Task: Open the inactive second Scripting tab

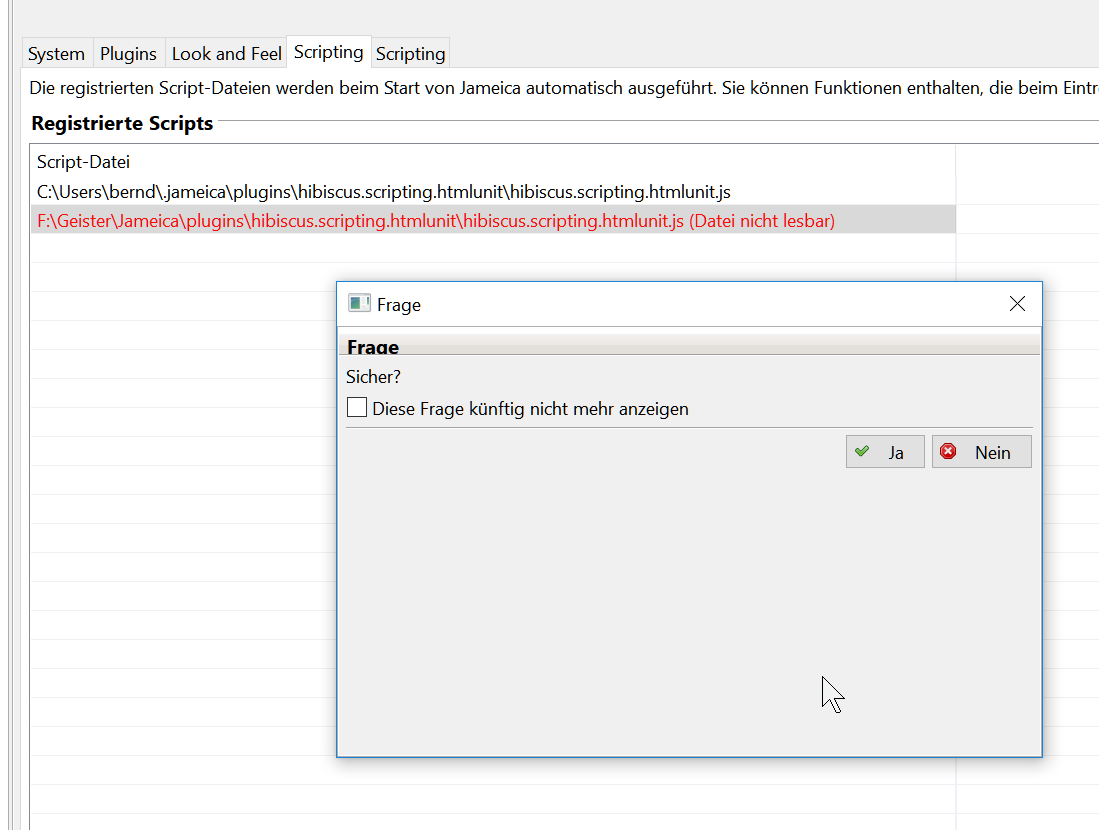Action: [x=410, y=54]
